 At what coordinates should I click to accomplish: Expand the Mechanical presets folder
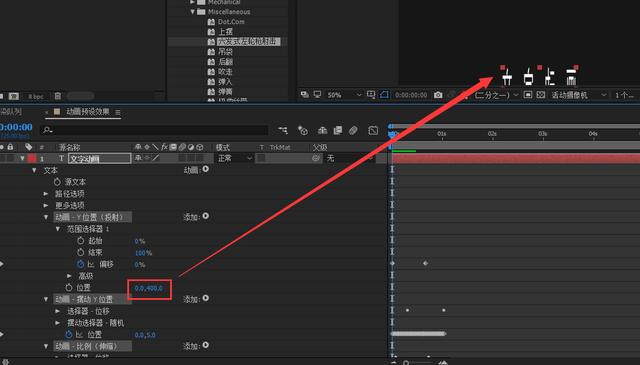pyautogui.click(x=193, y=2)
